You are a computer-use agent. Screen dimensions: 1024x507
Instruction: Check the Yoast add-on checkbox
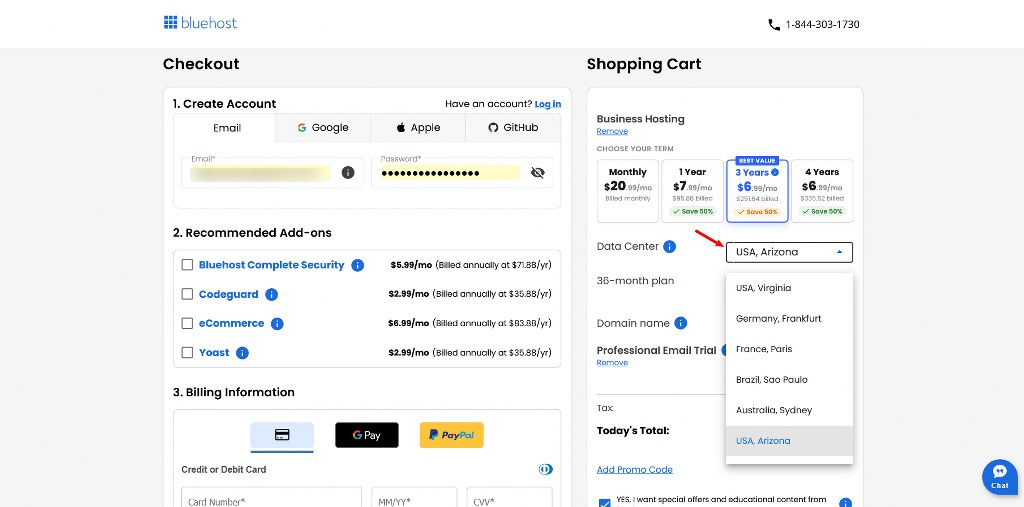click(187, 352)
